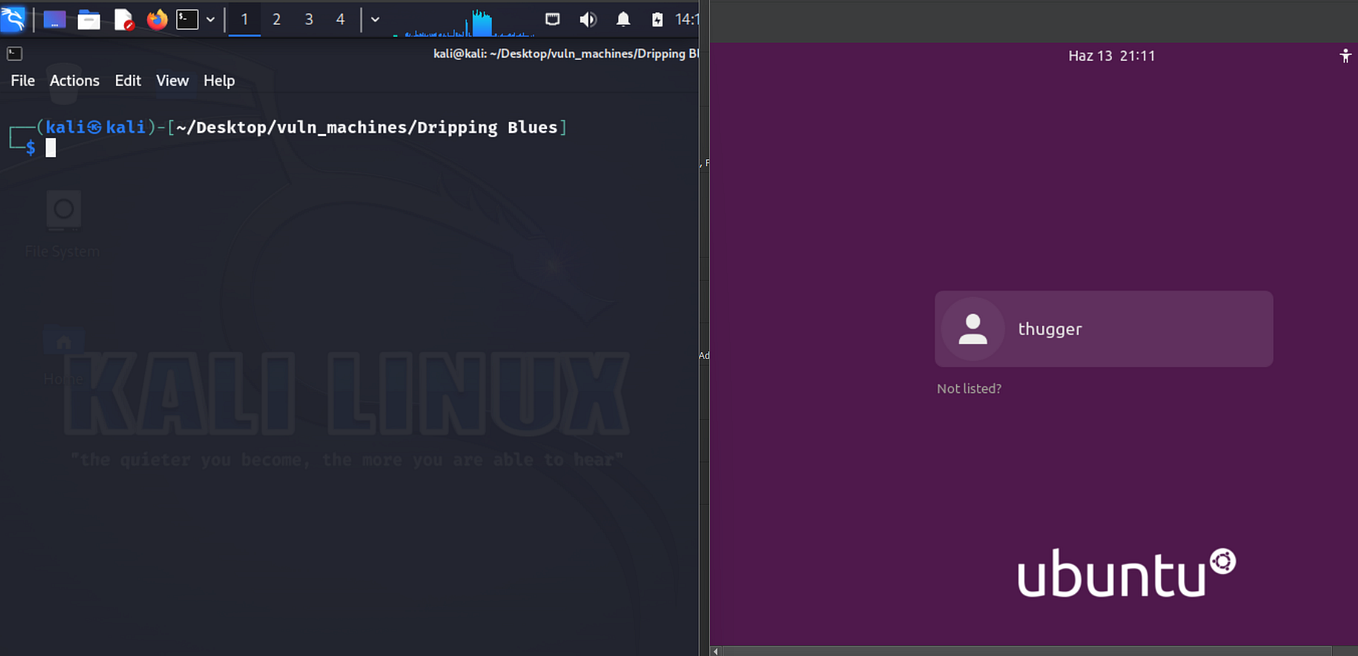Click the Haz 13 21:11 clock
Screen dimensions: 1358x656
[1112, 56]
